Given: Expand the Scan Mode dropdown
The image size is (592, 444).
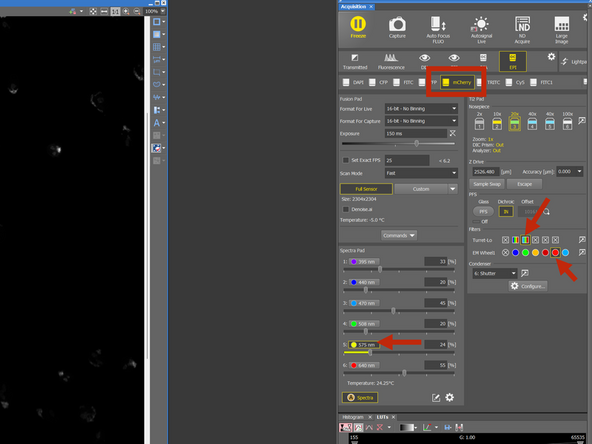Looking at the screenshot, I should point(421,173).
